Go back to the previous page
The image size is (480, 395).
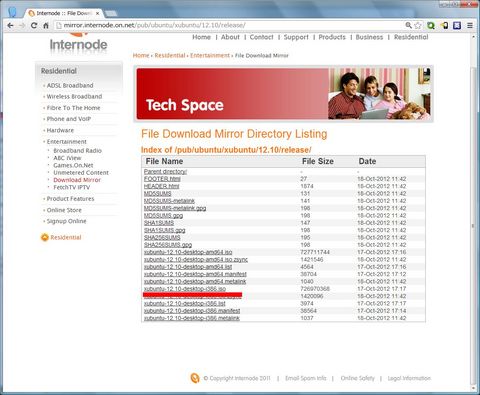coord(10,25)
